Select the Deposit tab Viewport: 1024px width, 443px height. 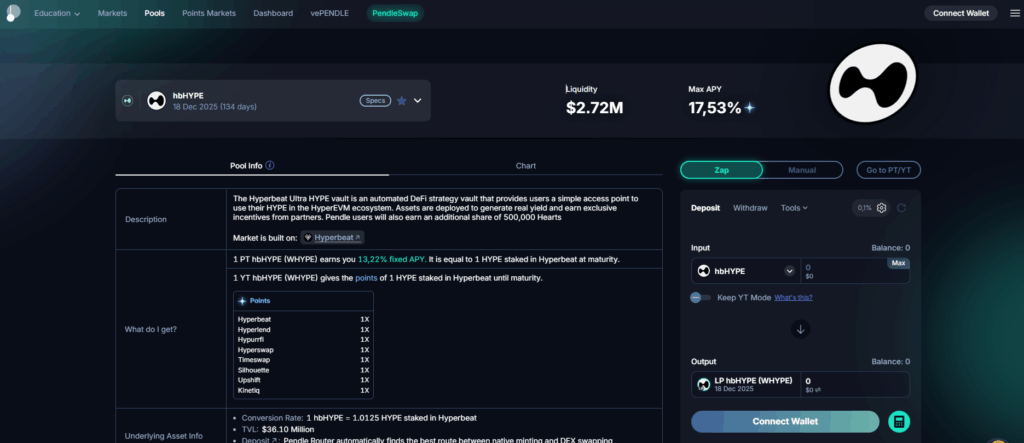click(x=705, y=208)
